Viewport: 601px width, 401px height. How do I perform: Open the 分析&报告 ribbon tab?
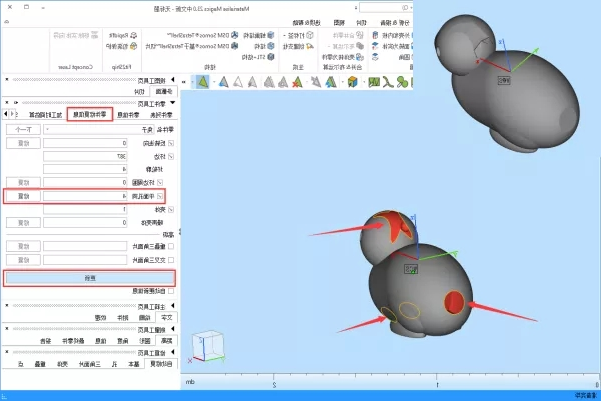(395, 23)
